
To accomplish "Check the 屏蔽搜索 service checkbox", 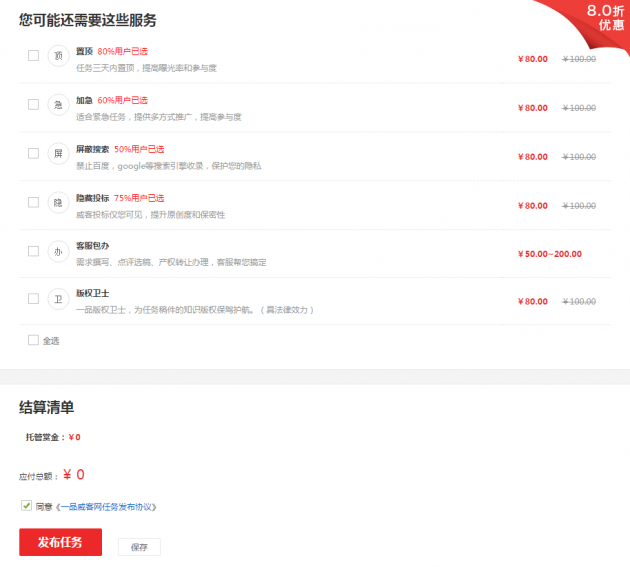I will (33, 153).
